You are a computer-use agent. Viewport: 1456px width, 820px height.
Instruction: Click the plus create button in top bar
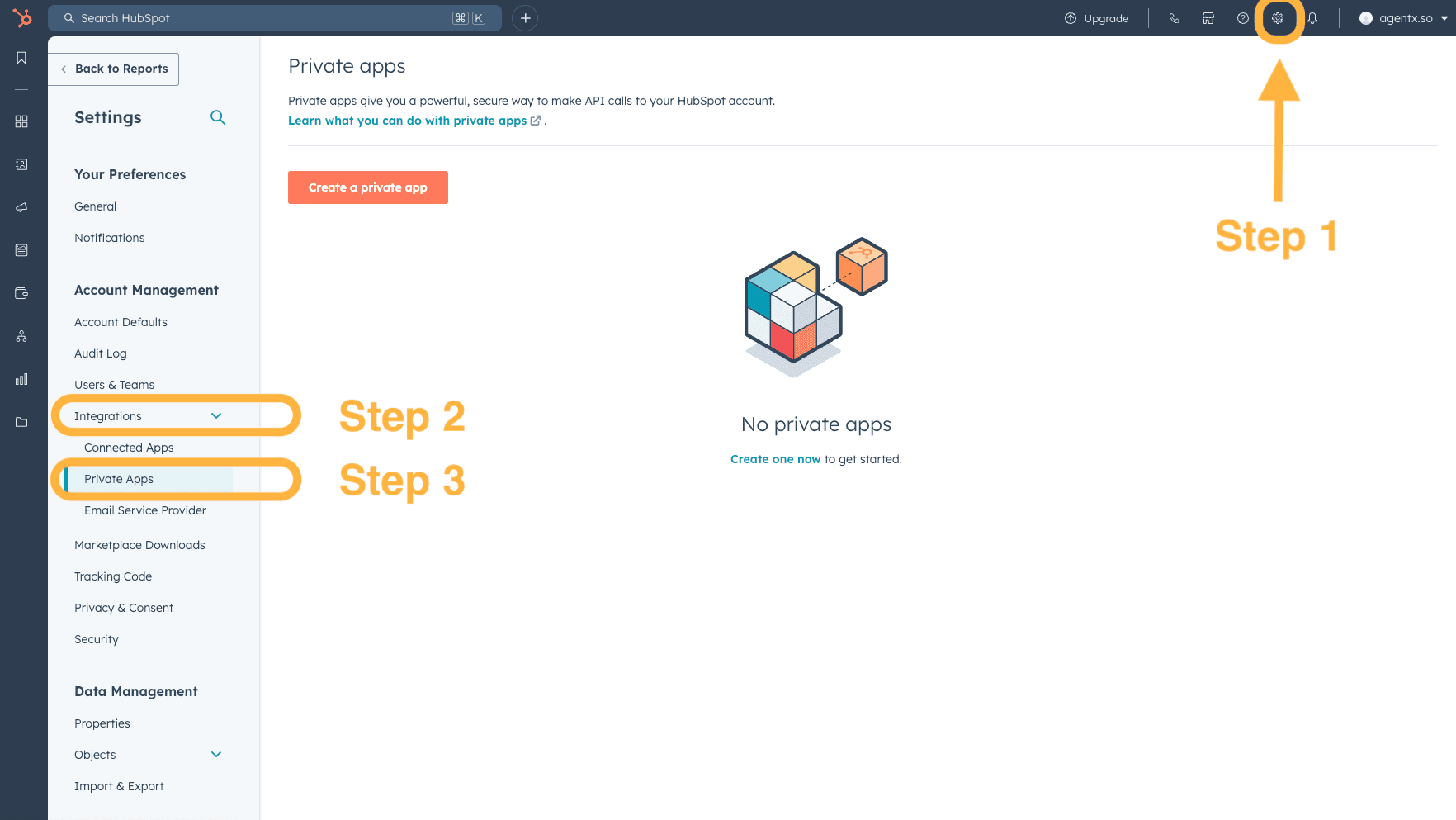pyautogui.click(x=525, y=18)
